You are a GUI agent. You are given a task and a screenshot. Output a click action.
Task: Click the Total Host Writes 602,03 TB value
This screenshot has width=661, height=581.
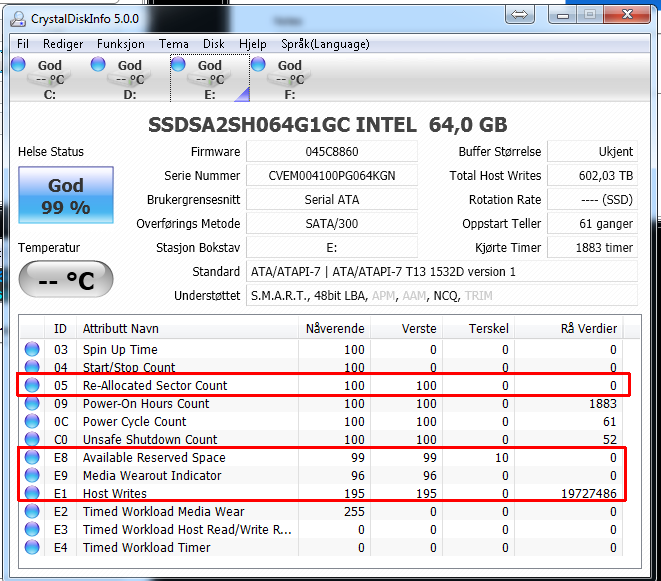(x=592, y=175)
